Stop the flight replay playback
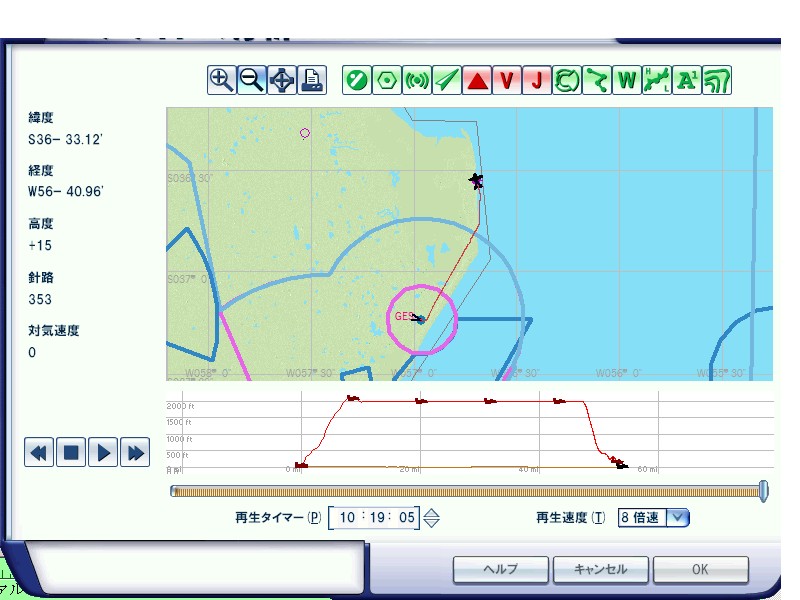The height and width of the screenshot is (600, 800). [x=71, y=453]
